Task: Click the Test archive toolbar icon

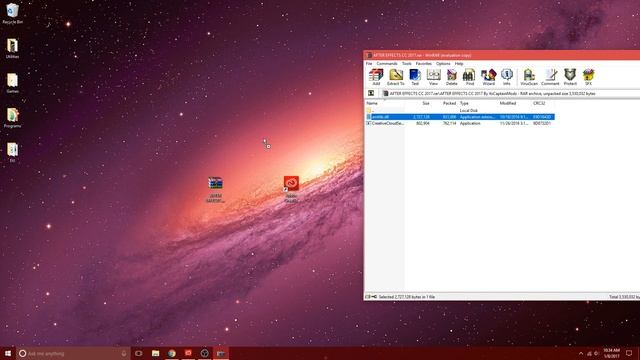Action: [415, 77]
